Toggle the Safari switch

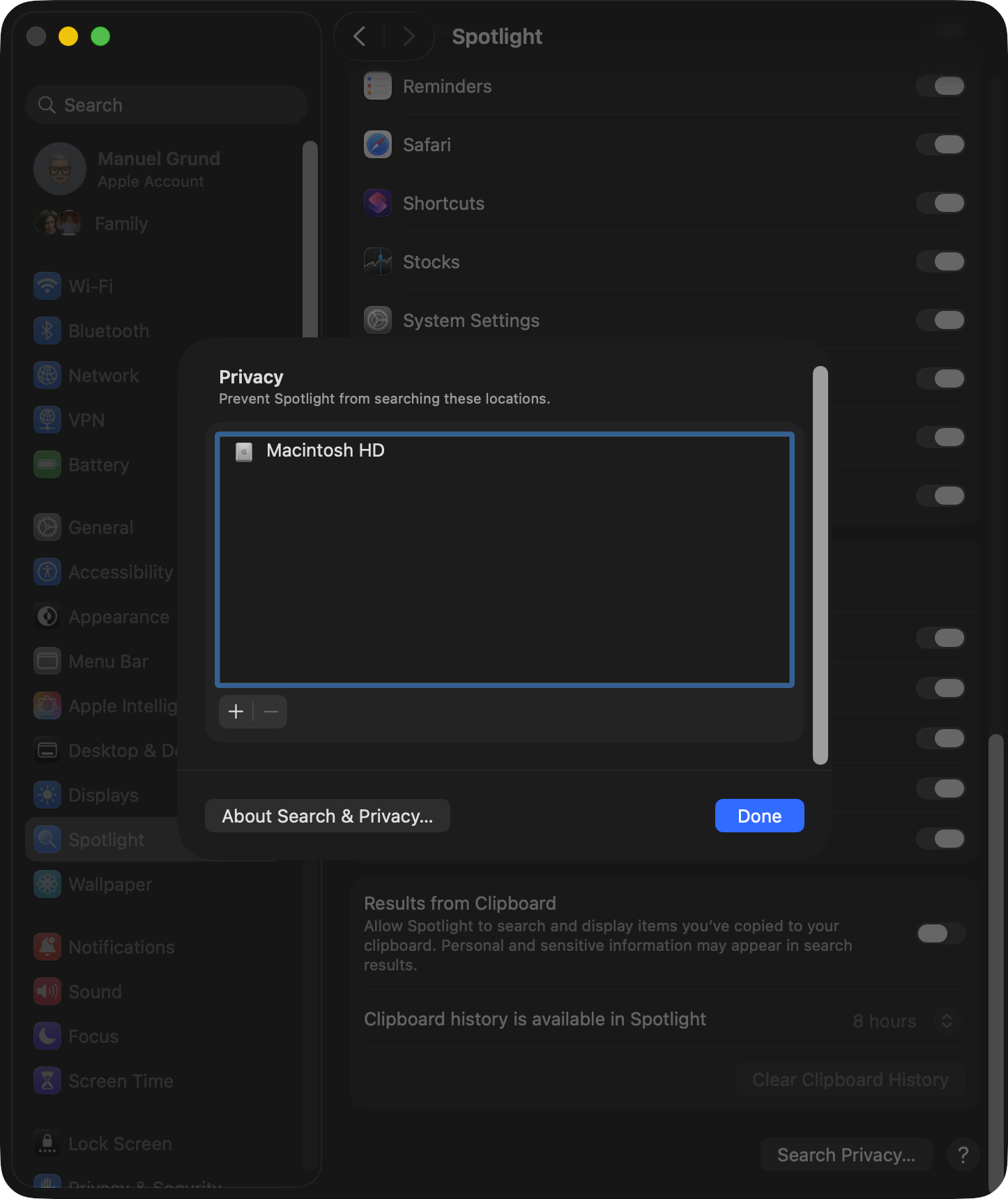click(941, 144)
